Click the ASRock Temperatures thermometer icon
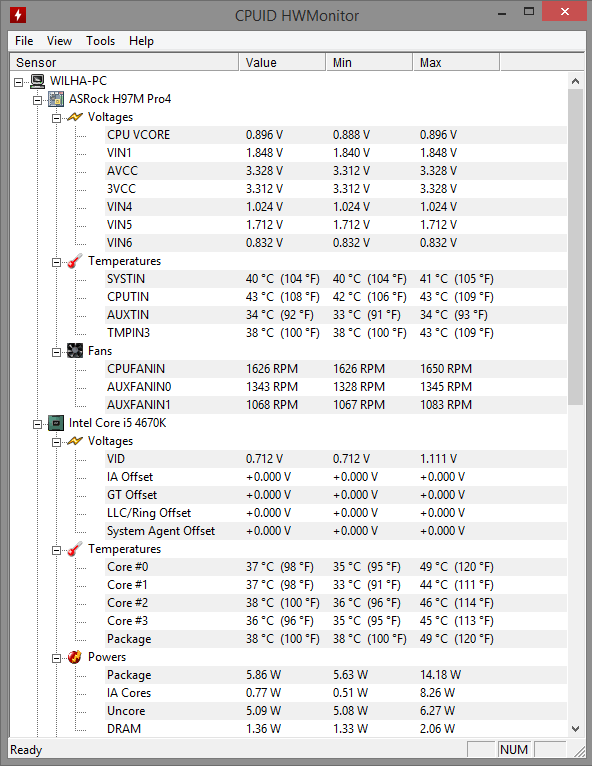The width and height of the screenshot is (592, 766). (75, 261)
